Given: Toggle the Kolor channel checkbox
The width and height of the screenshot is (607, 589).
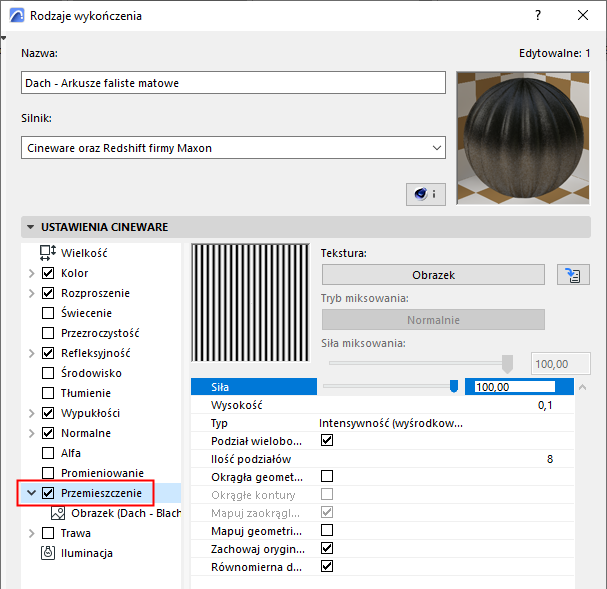Looking at the screenshot, I should (x=48, y=273).
